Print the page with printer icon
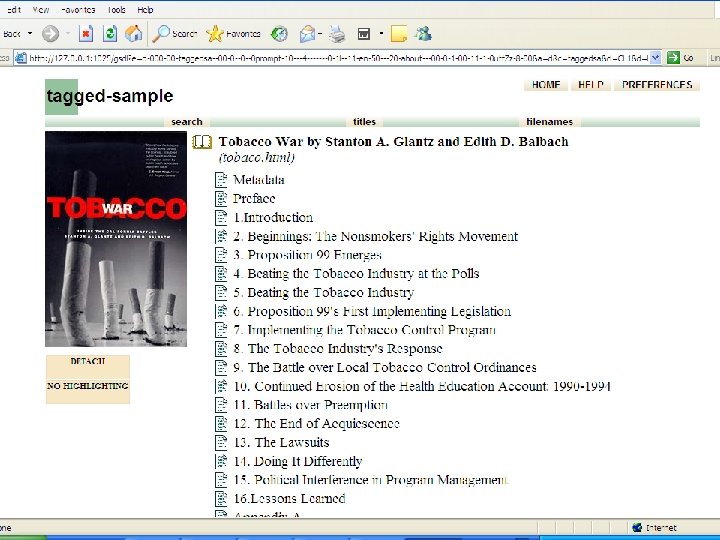The height and width of the screenshot is (540, 720). click(x=337, y=34)
